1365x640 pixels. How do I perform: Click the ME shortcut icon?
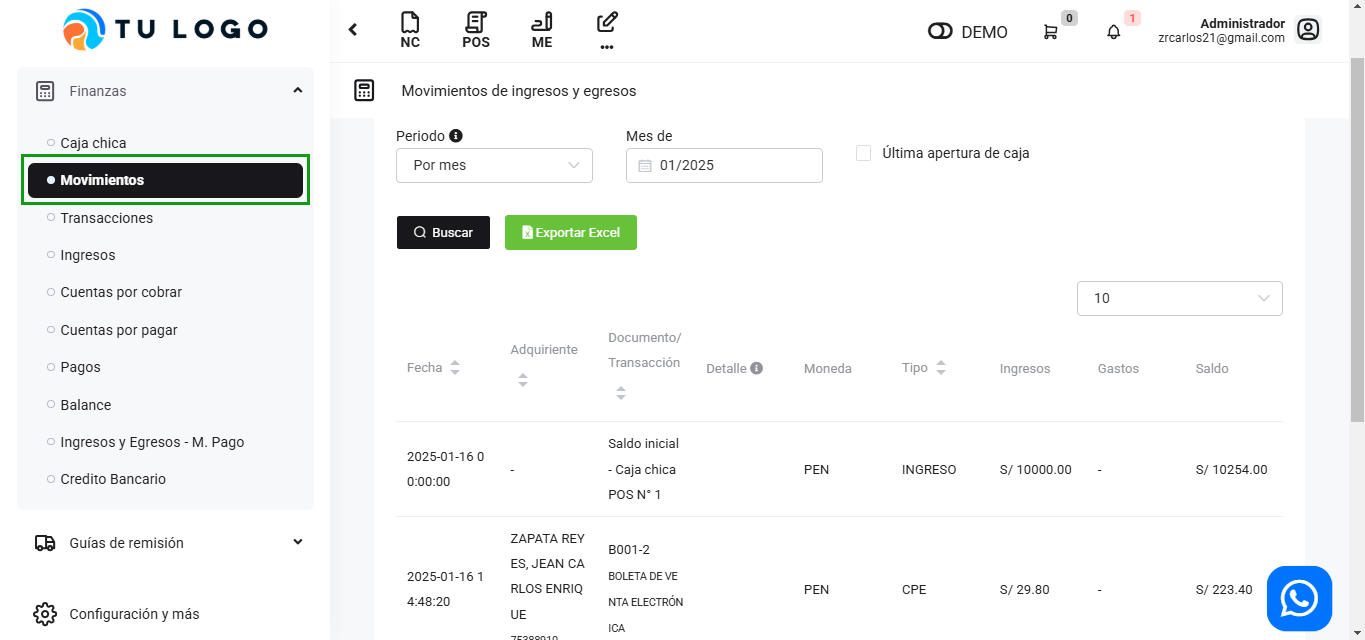click(x=542, y=29)
